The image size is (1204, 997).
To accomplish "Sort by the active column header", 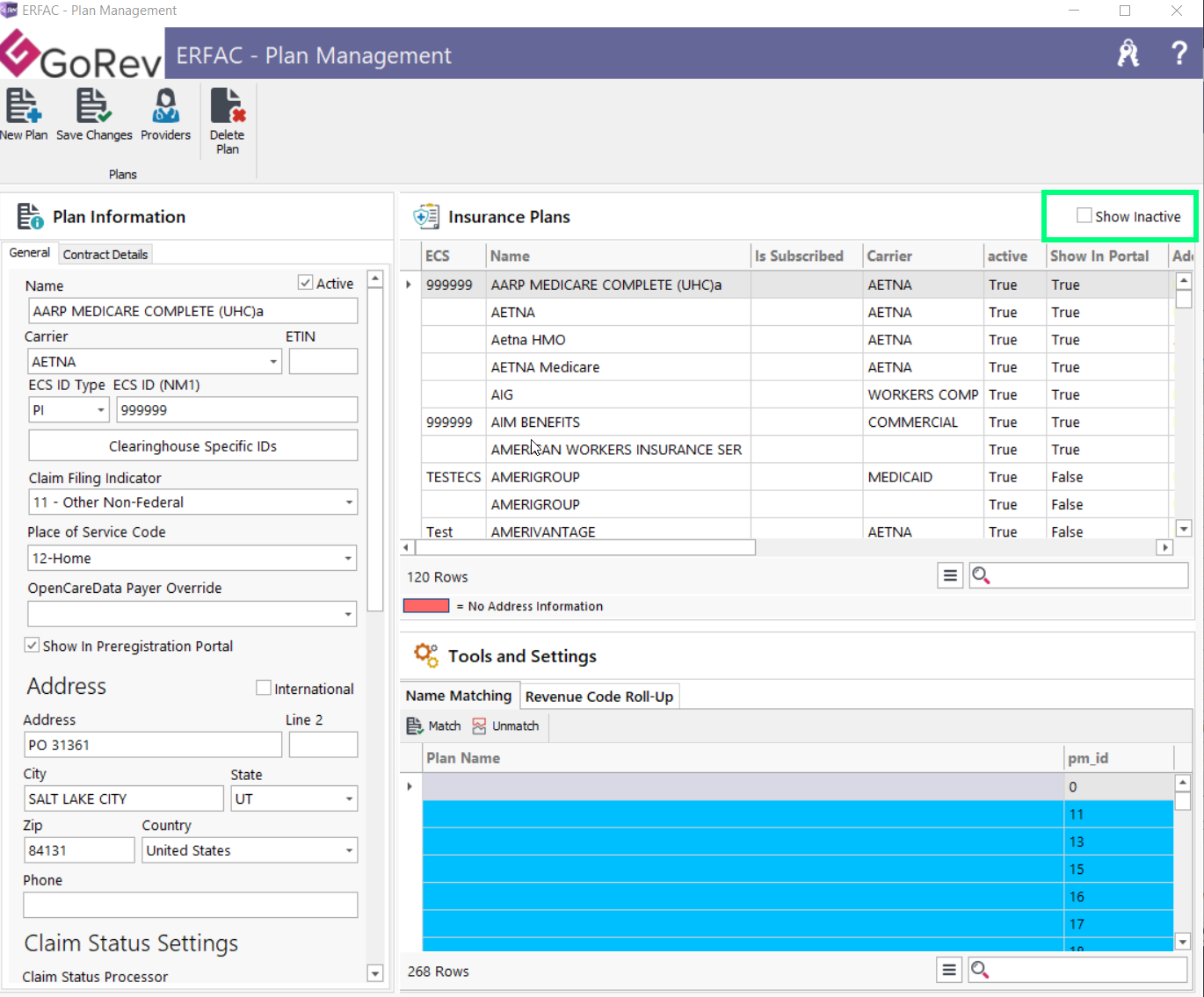I will 1015,256.
